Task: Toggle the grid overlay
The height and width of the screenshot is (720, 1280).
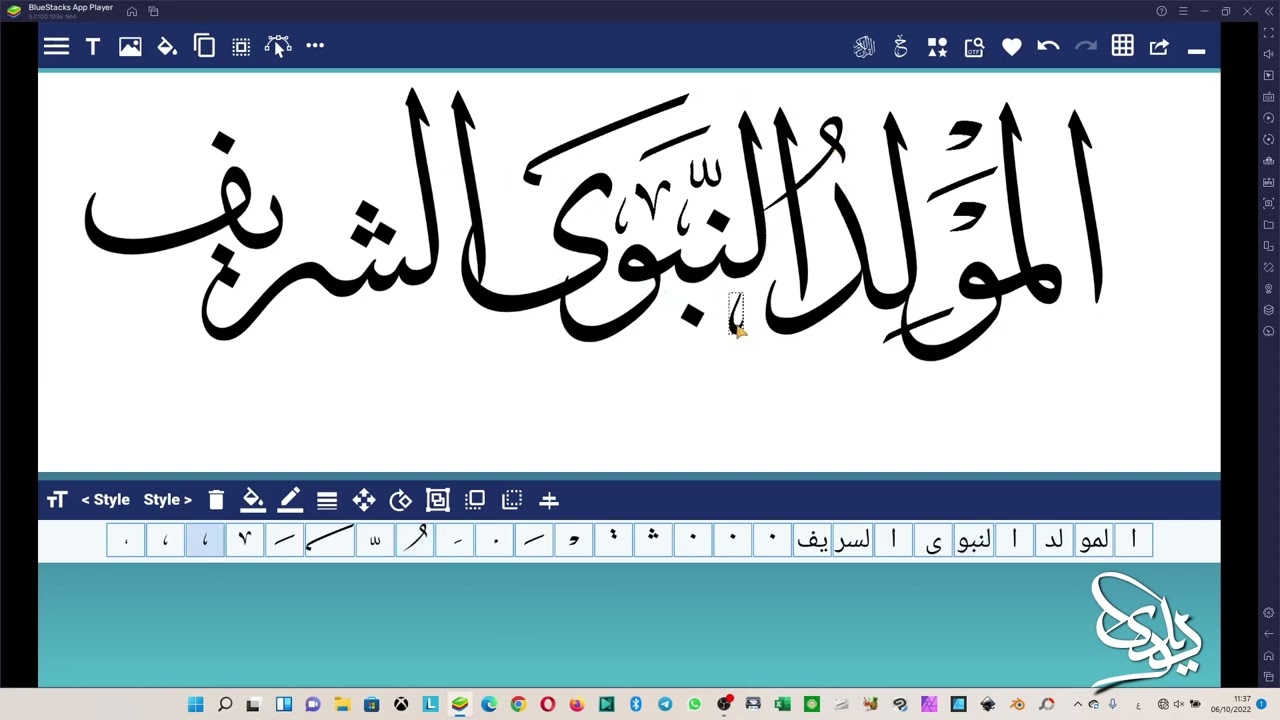Action: 1122,47
